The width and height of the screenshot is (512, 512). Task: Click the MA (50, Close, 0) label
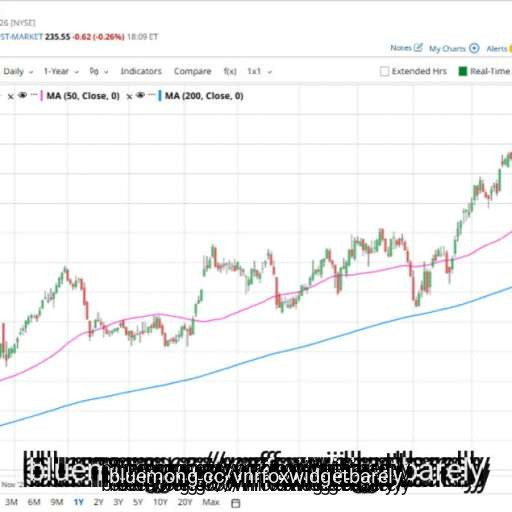tap(83, 96)
